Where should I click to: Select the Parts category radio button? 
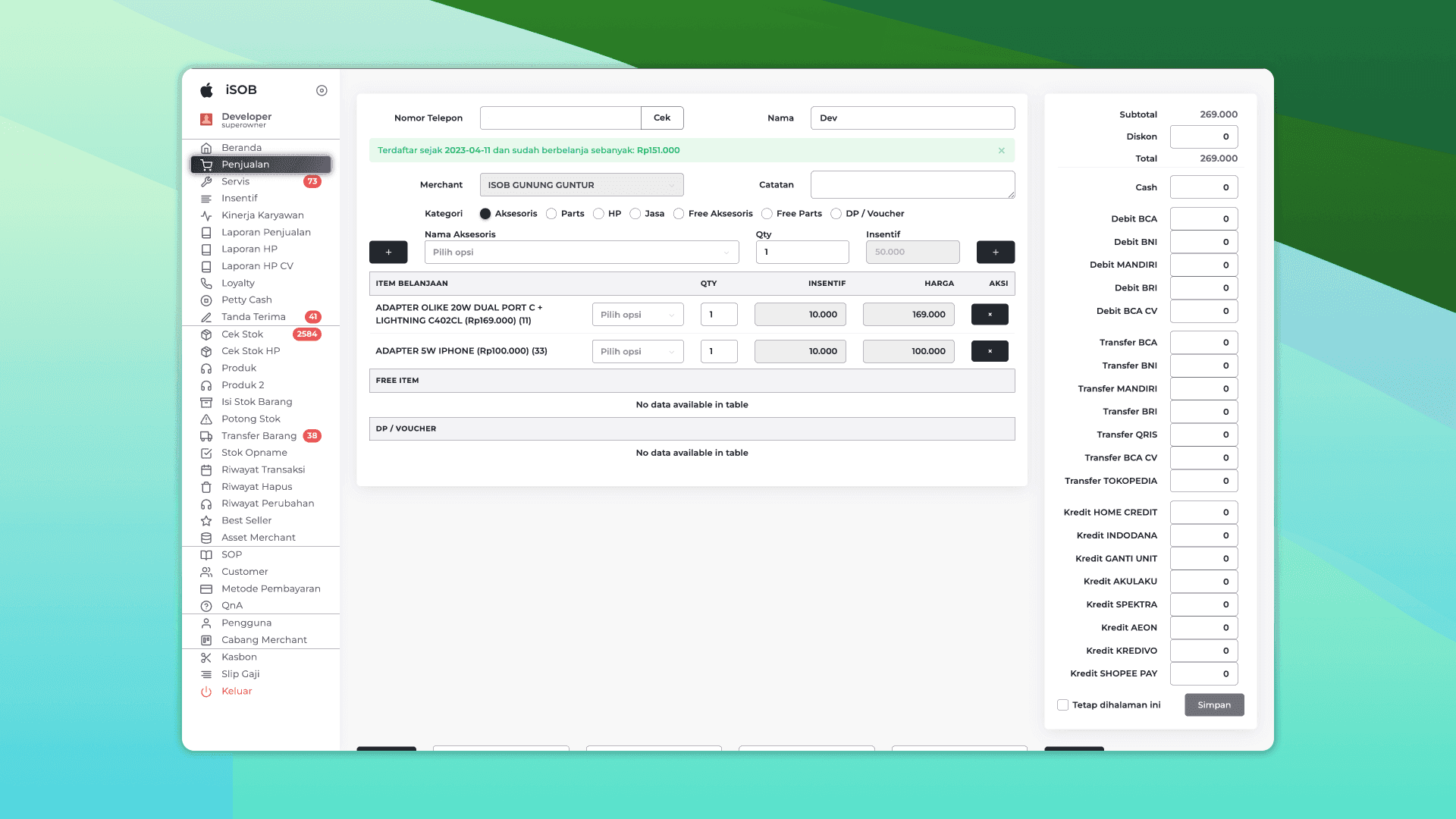551,214
